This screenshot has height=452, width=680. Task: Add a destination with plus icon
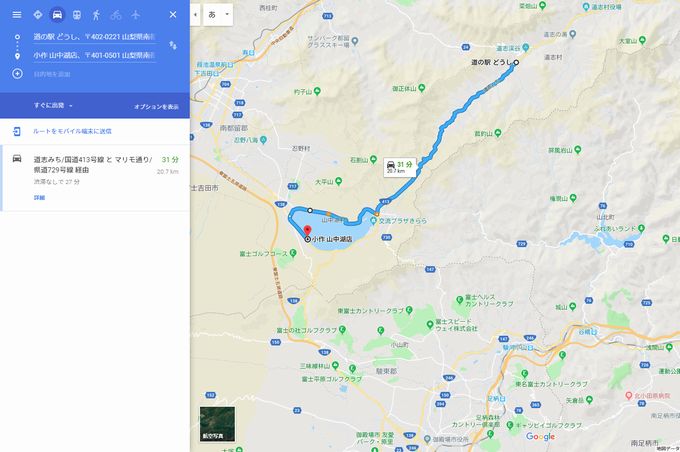pyautogui.click(x=17, y=74)
